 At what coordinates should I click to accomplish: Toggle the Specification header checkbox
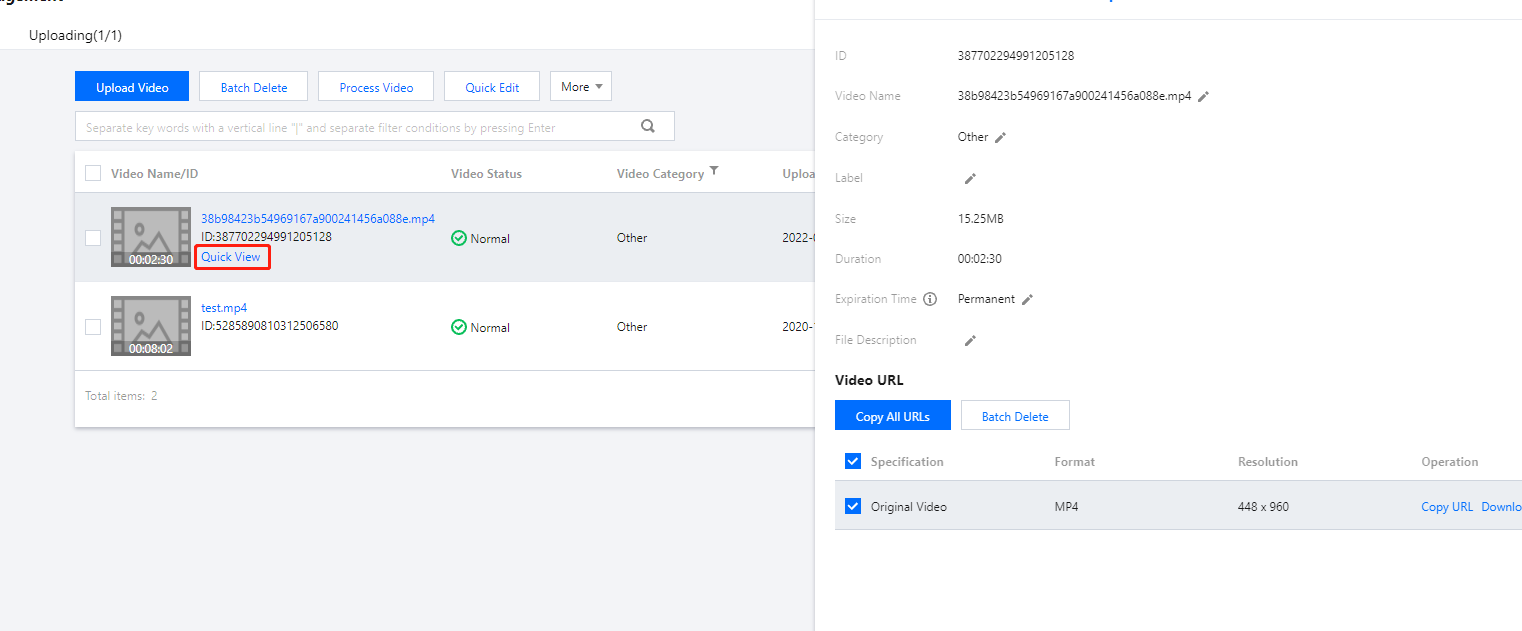point(853,461)
